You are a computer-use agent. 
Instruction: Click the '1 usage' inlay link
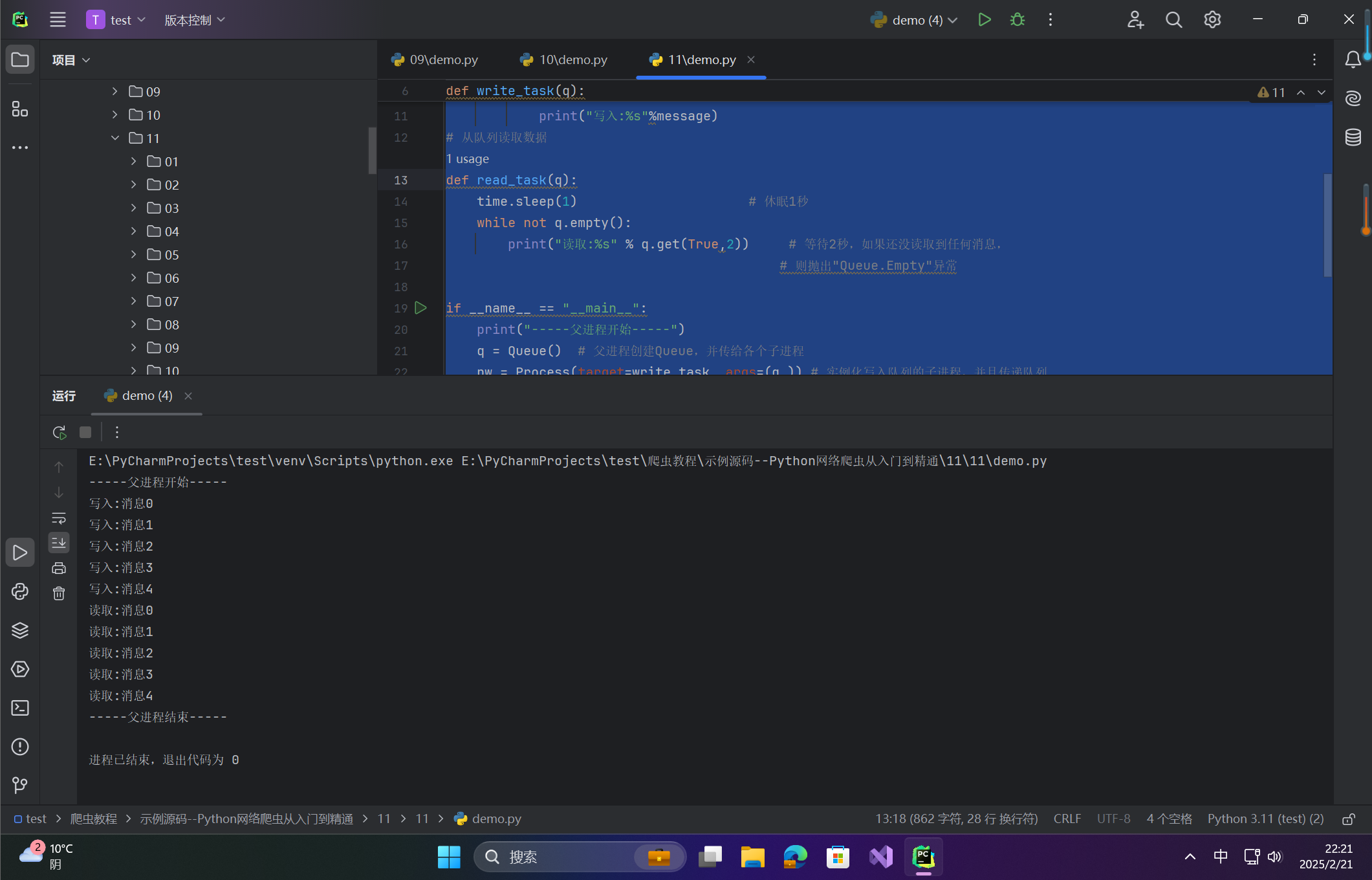pos(467,159)
